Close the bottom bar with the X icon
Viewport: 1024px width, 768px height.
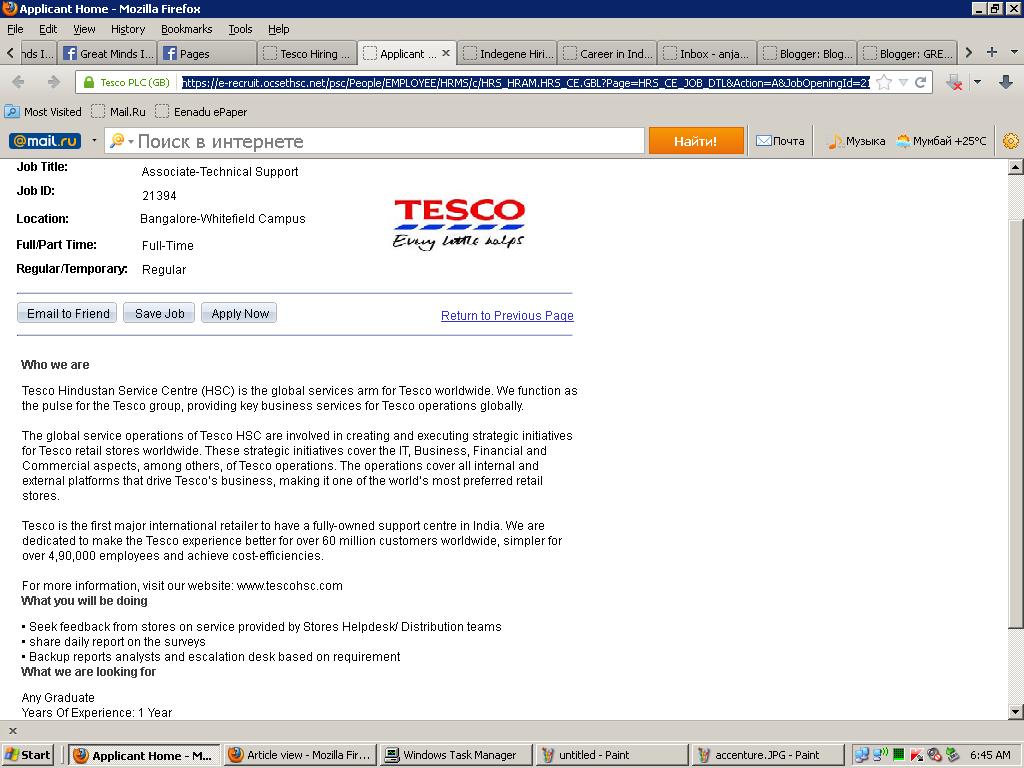[x=12, y=731]
